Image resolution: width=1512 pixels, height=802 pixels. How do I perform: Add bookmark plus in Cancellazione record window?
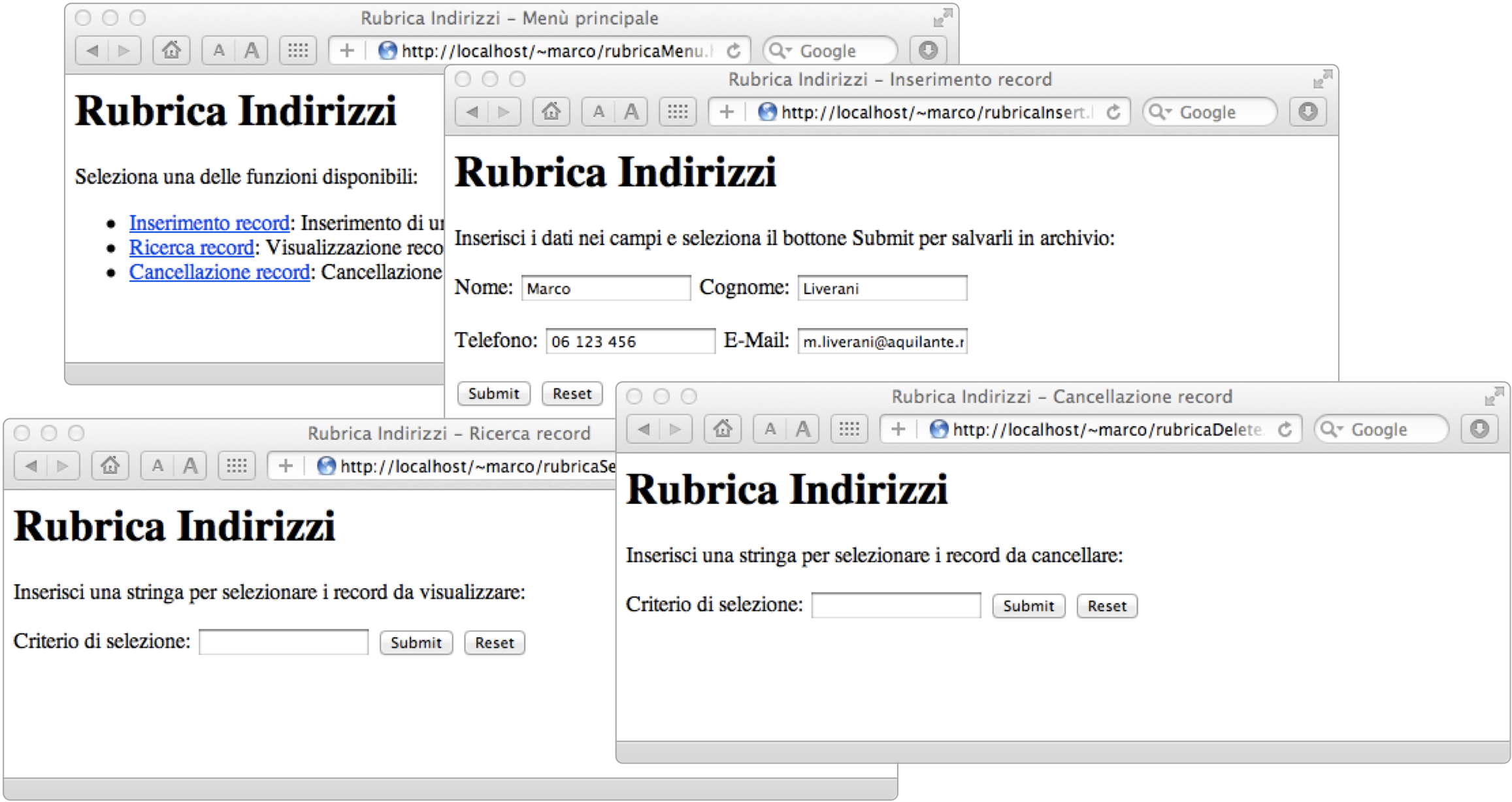[898, 429]
